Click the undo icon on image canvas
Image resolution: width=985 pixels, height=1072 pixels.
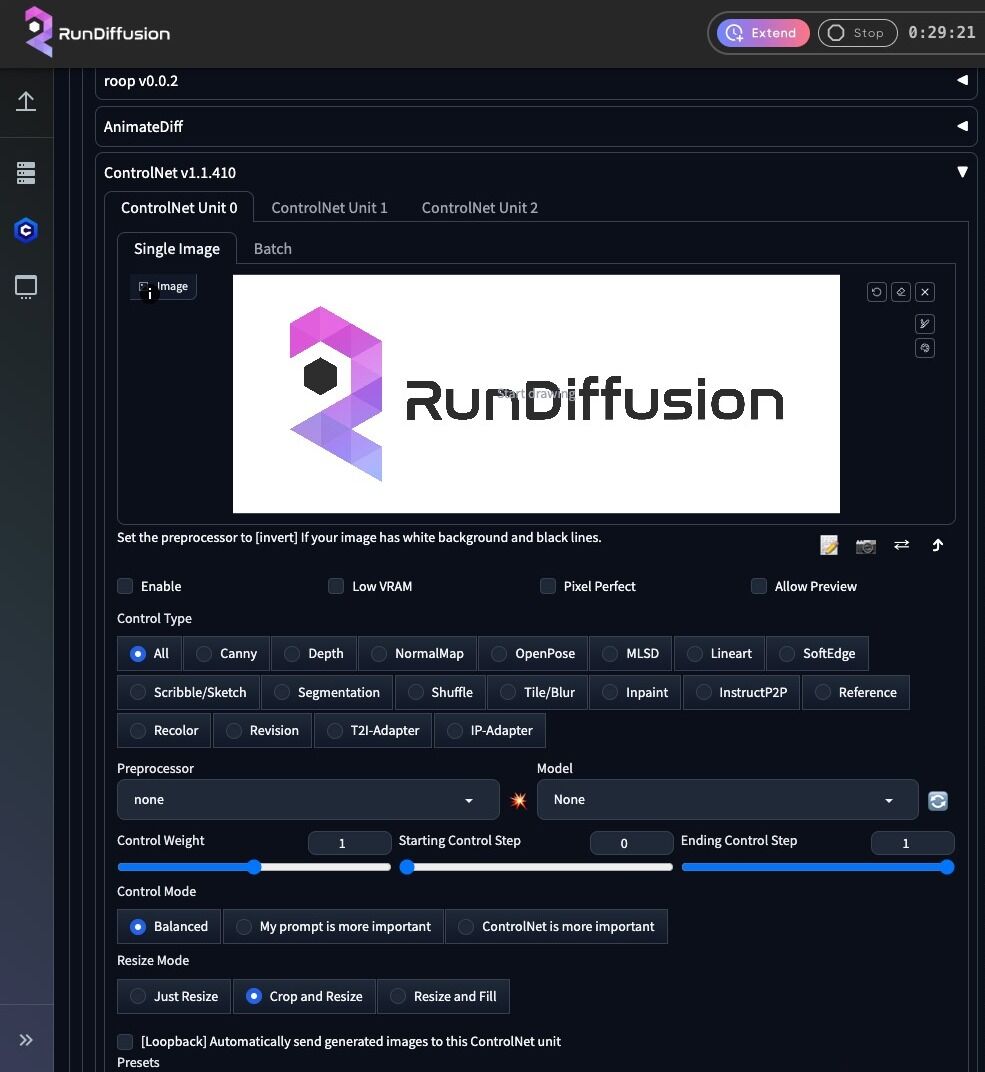[876, 292]
